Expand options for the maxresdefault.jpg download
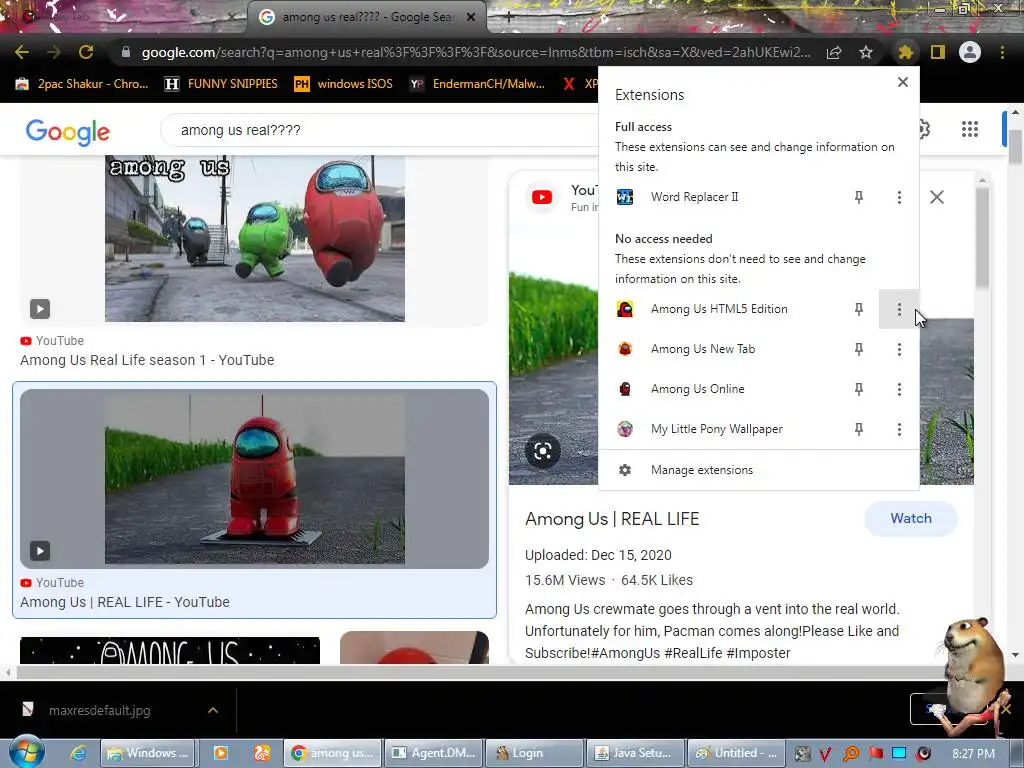Viewport: 1024px width, 768px height. tap(213, 711)
